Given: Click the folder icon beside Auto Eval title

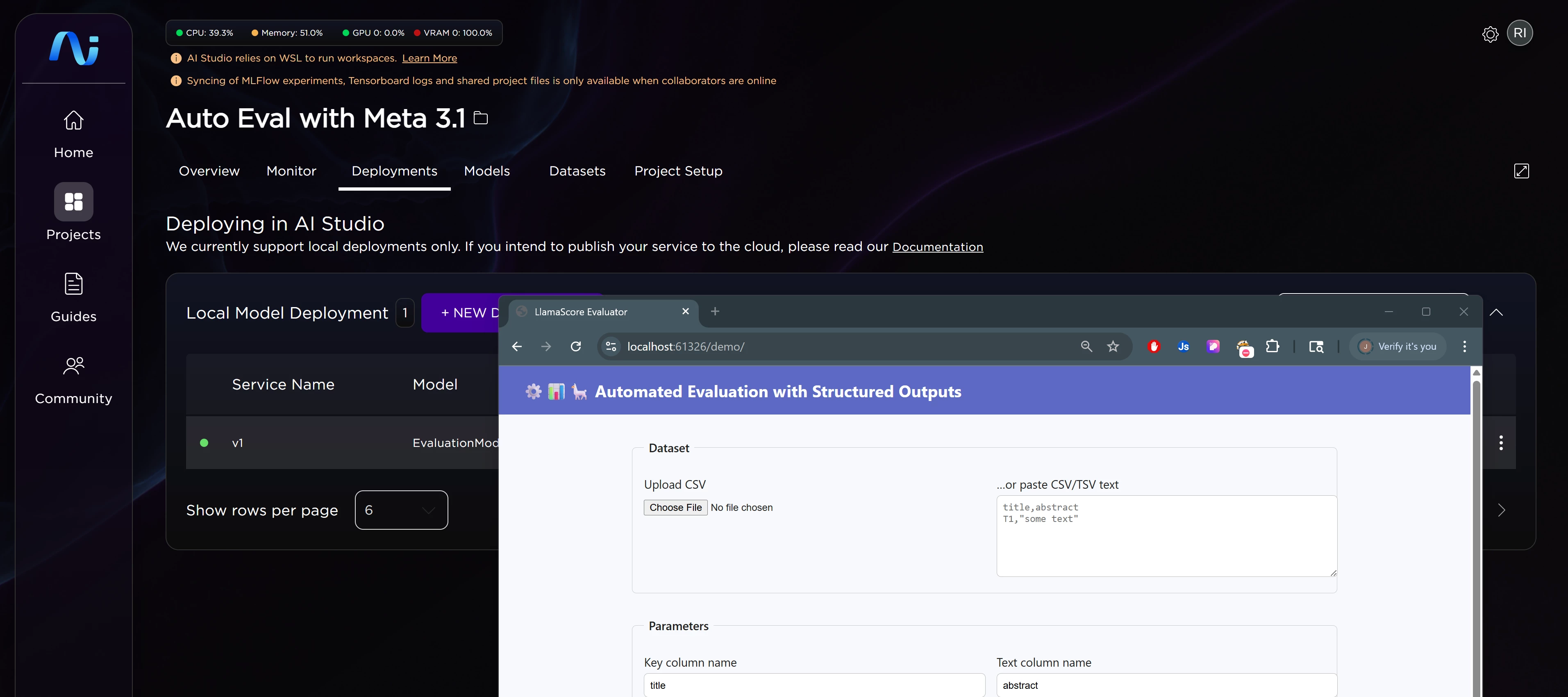Looking at the screenshot, I should tap(480, 118).
